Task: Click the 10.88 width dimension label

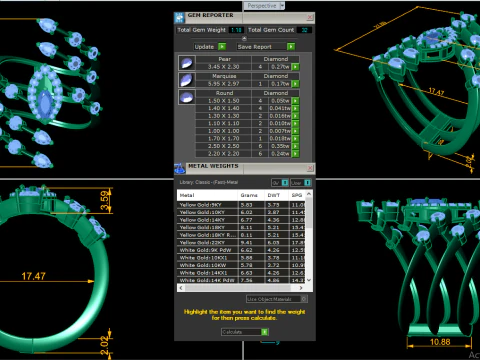Action: pos(440,342)
